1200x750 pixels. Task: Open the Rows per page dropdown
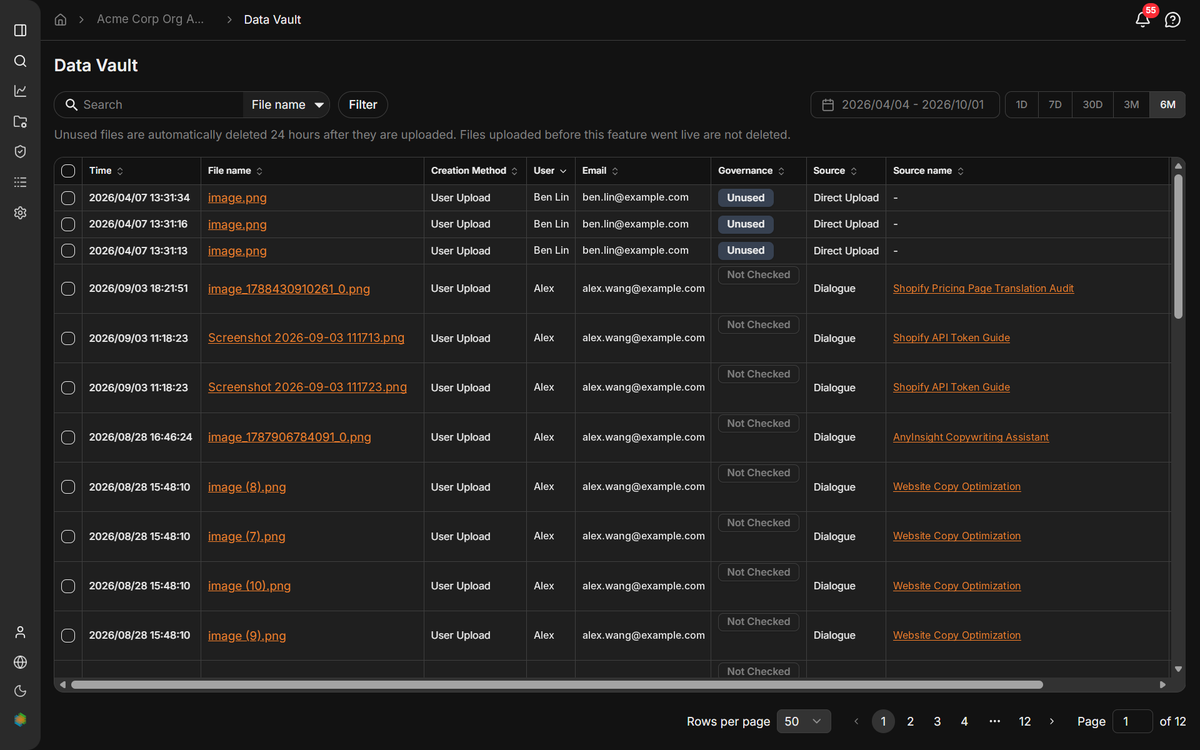pyautogui.click(x=804, y=721)
